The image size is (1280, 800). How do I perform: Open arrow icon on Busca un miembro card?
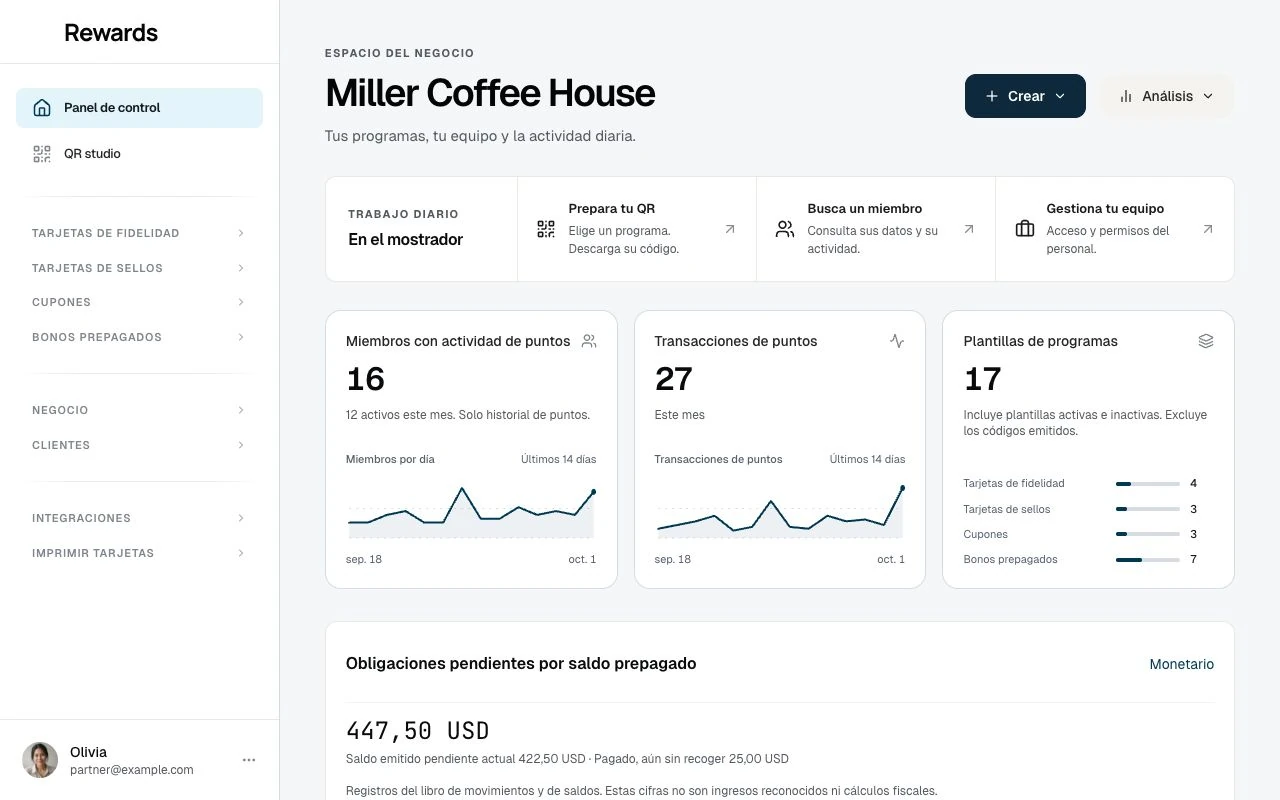(x=969, y=229)
